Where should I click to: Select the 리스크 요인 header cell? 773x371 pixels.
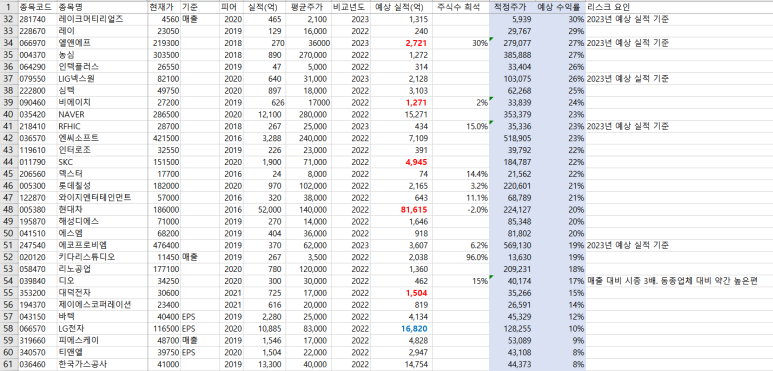click(679, 7)
